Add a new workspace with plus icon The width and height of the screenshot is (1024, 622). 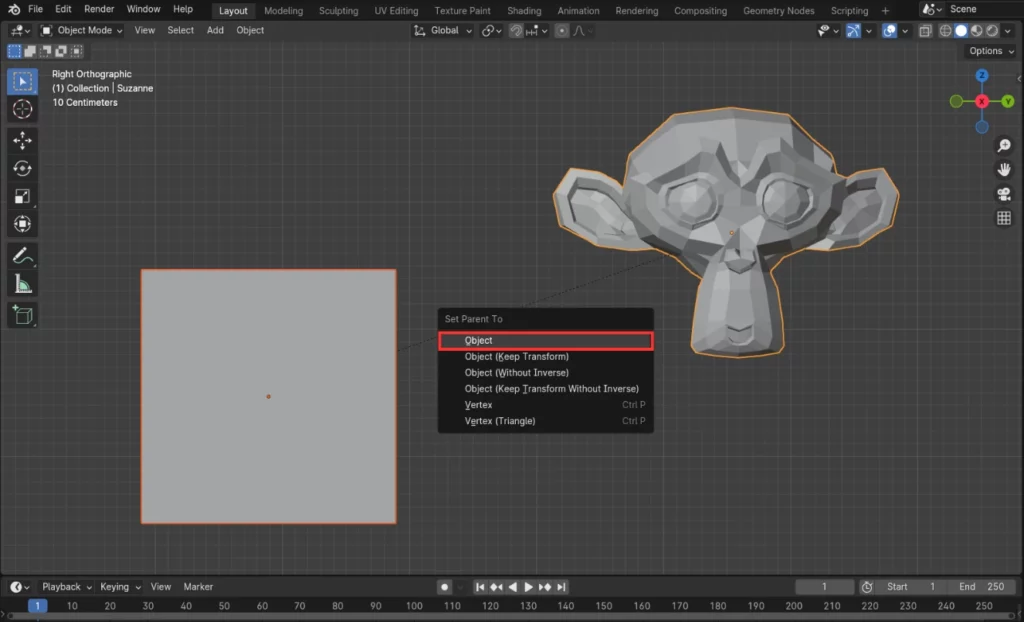[x=886, y=11]
